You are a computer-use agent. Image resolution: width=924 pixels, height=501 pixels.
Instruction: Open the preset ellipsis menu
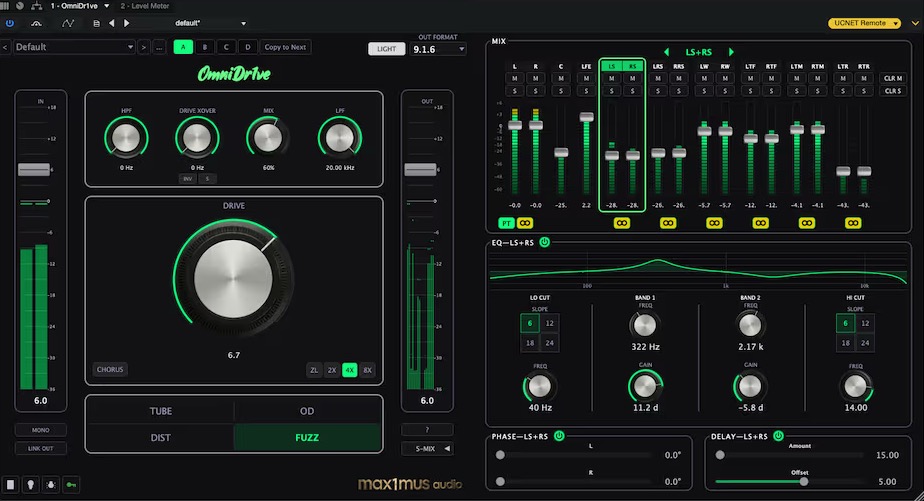click(x=159, y=47)
